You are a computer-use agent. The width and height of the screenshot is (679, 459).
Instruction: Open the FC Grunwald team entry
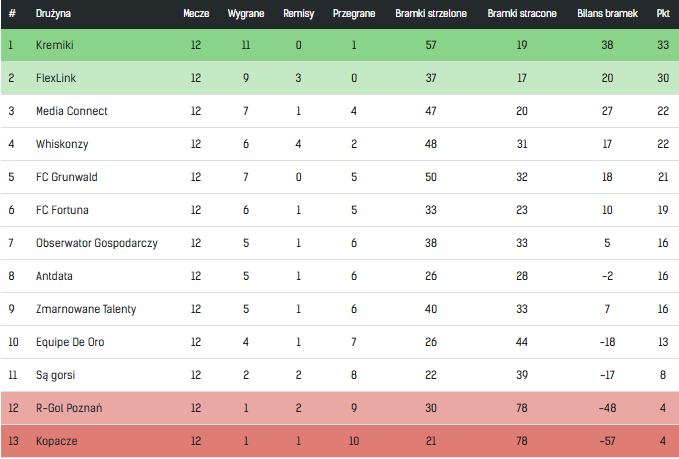coord(67,177)
